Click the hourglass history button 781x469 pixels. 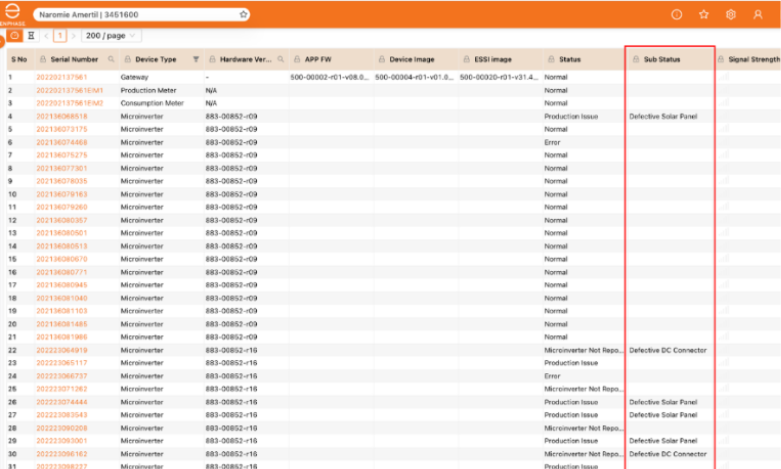pyautogui.click(x=31, y=35)
